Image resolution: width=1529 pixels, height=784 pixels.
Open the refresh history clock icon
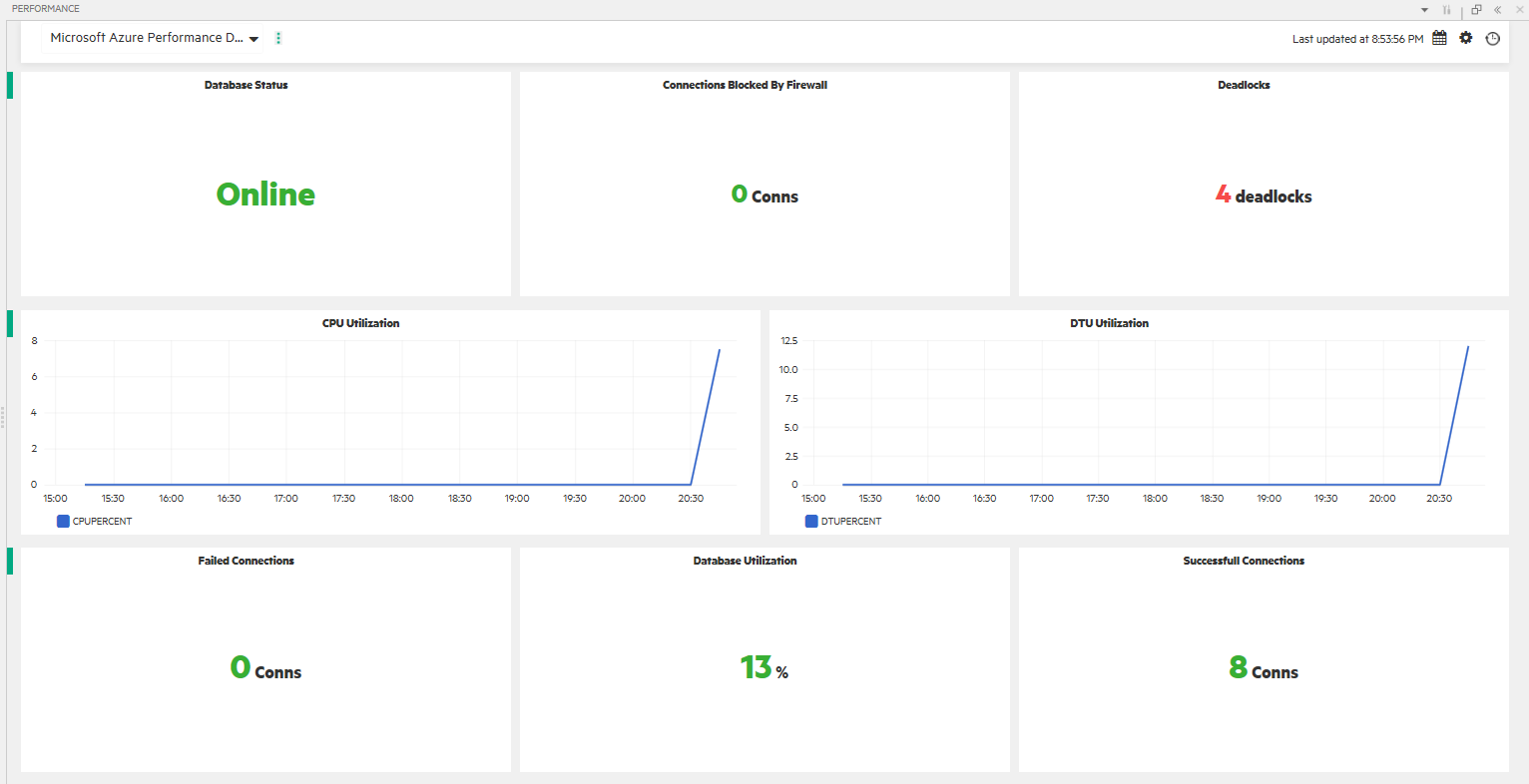(1493, 37)
